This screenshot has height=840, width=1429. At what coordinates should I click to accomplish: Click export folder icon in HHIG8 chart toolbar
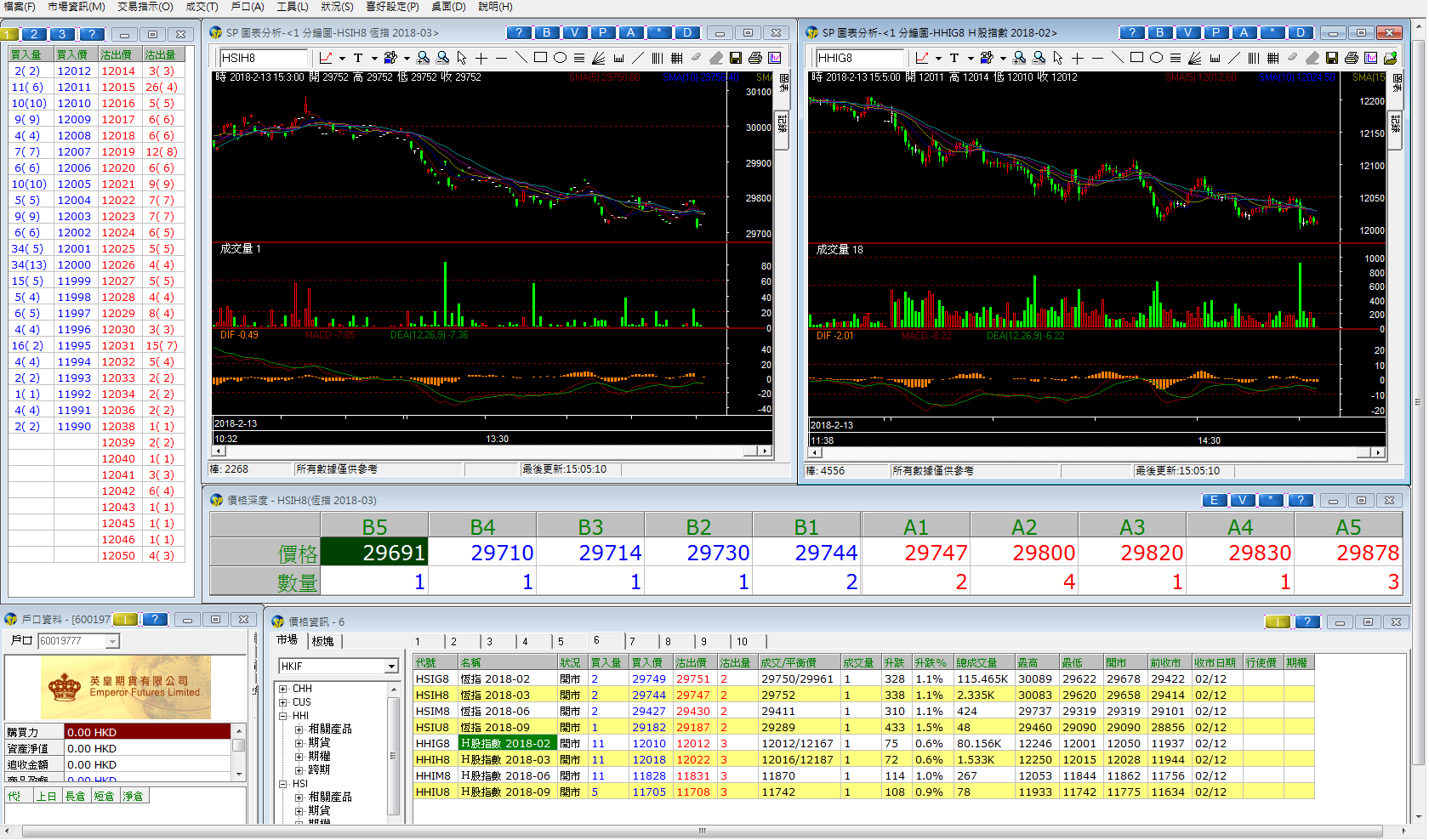[x=1390, y=58]
